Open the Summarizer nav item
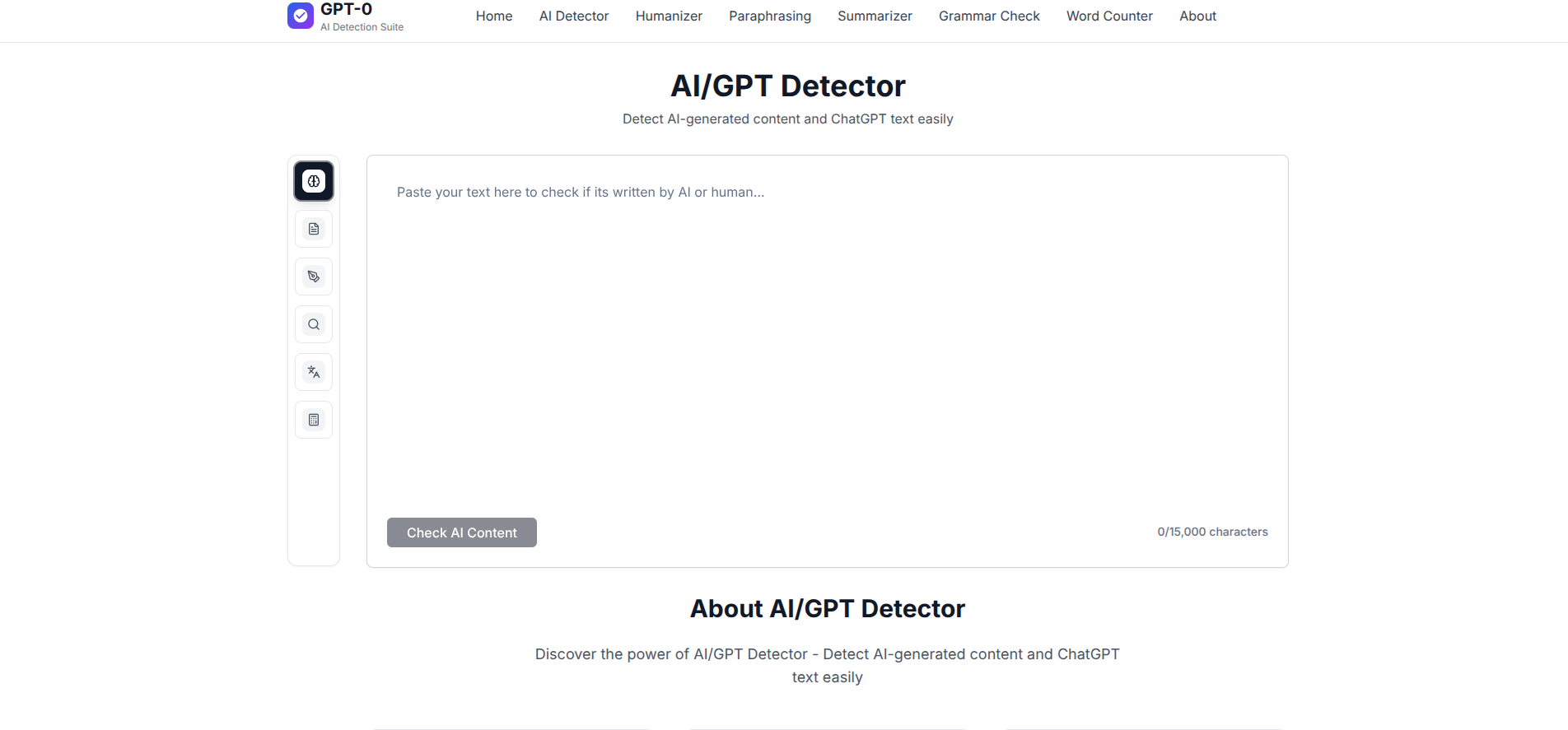1568x730 pixels. pyautogui.click(x=875, y=16)
